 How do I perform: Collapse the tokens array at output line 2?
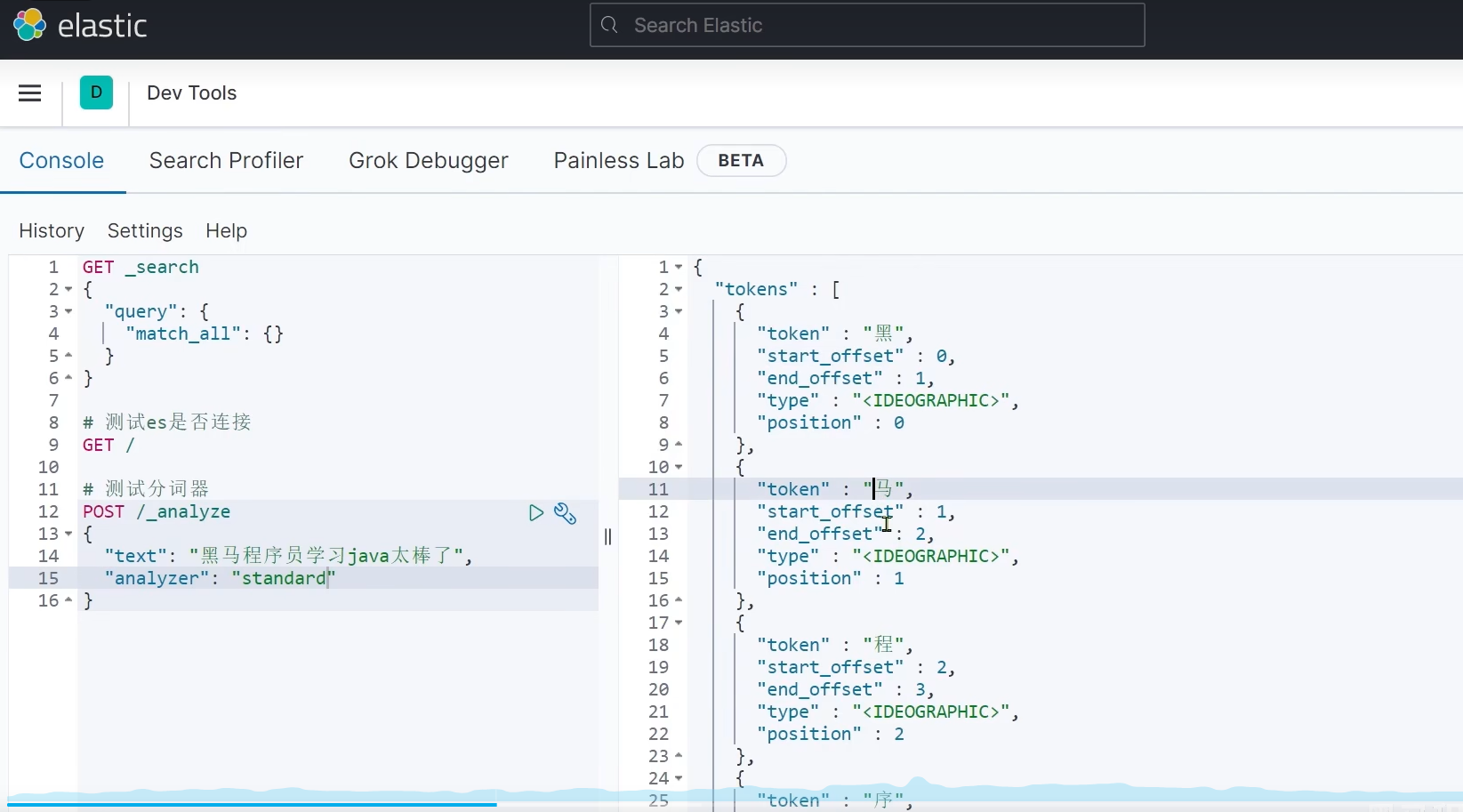click(x=679, y=290)
